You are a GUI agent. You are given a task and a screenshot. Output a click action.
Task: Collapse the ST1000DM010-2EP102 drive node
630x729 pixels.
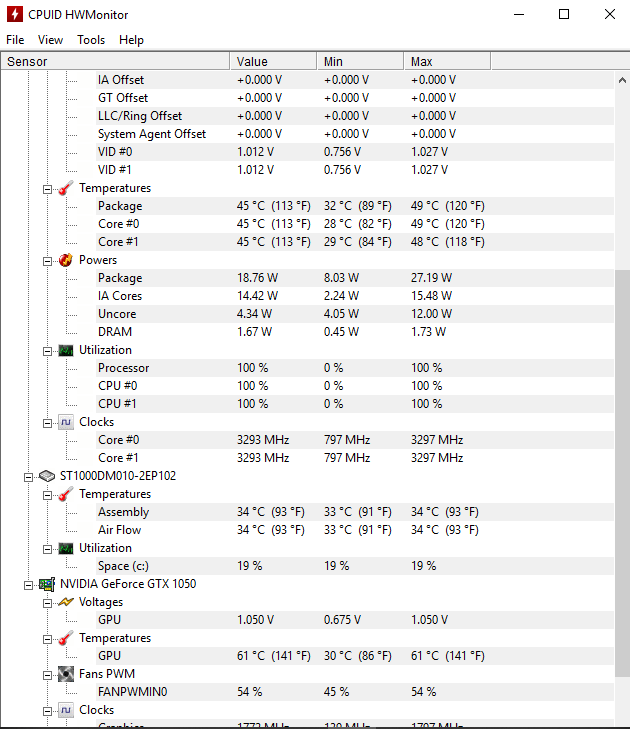[29, 476]
